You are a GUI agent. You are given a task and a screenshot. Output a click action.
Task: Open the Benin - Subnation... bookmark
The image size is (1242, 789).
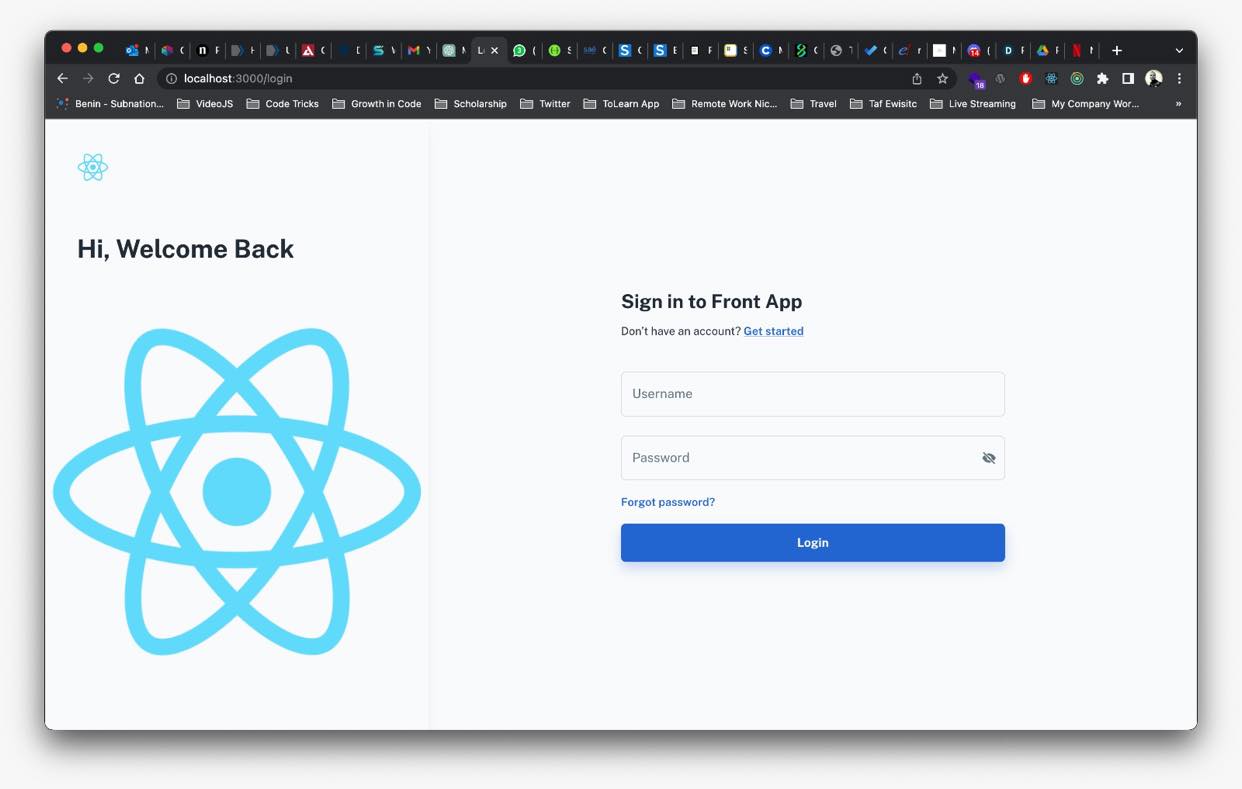[x=110, y=104]
